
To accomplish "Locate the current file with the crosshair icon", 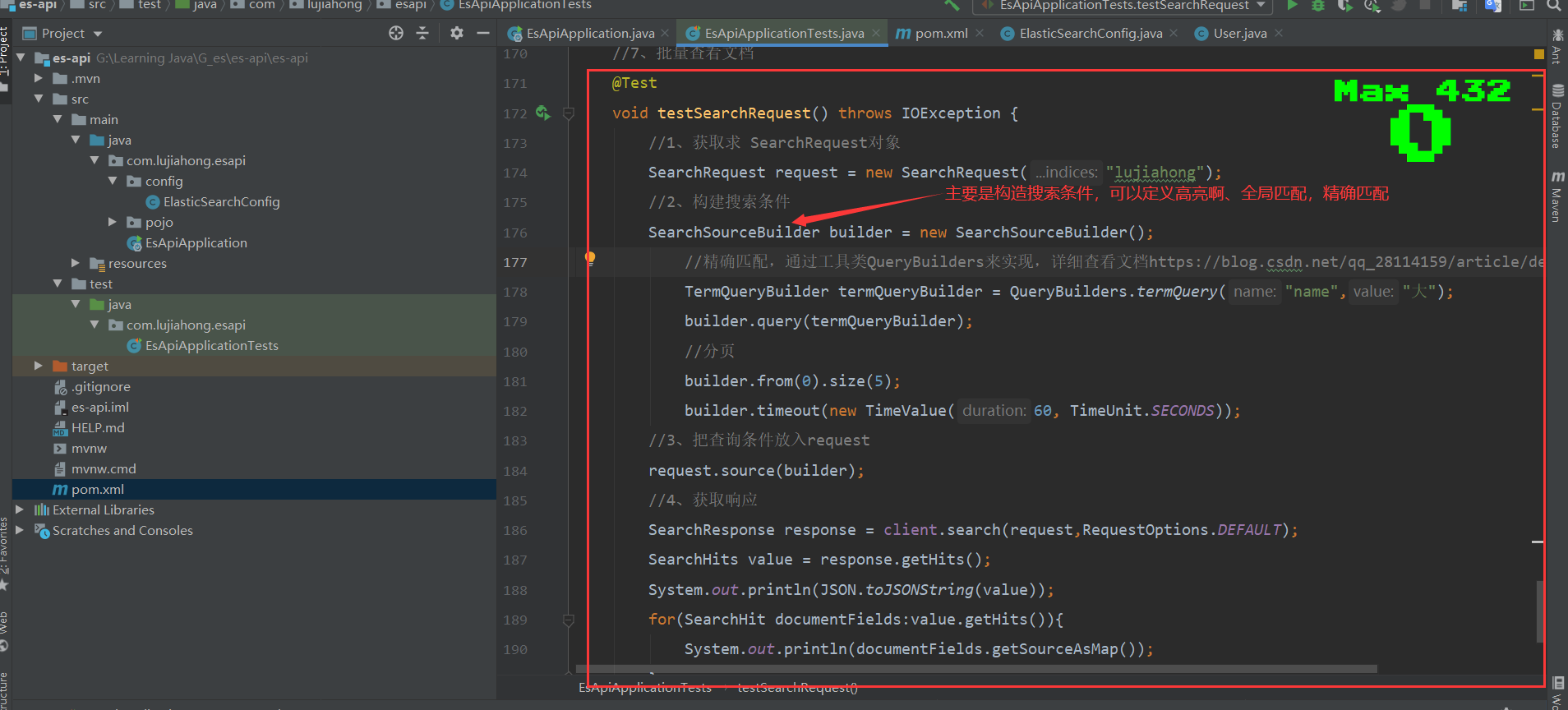I will click(x=396, y=33).
